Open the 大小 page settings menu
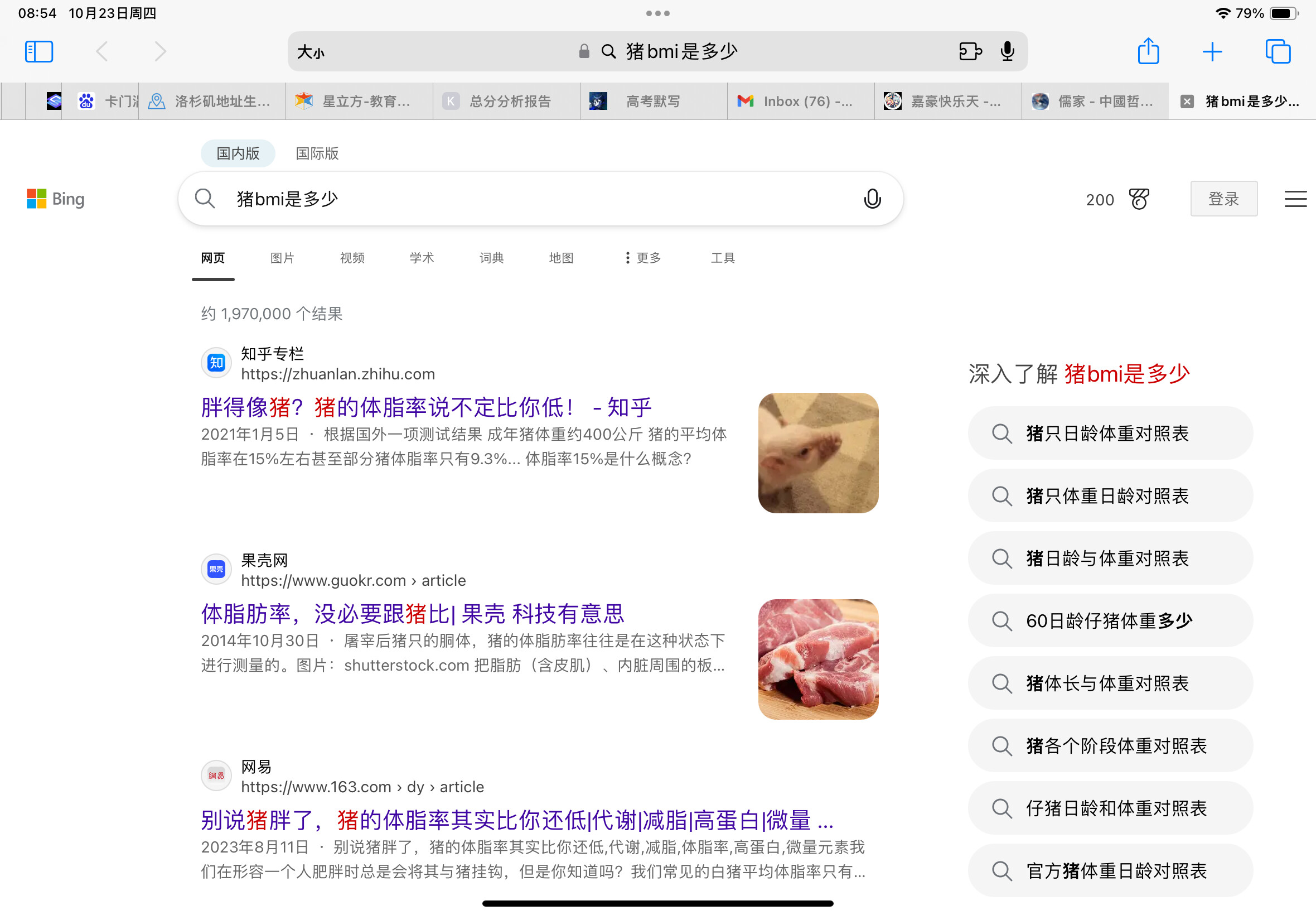Viewport: 1316px width, 915px height. [311, 52]
